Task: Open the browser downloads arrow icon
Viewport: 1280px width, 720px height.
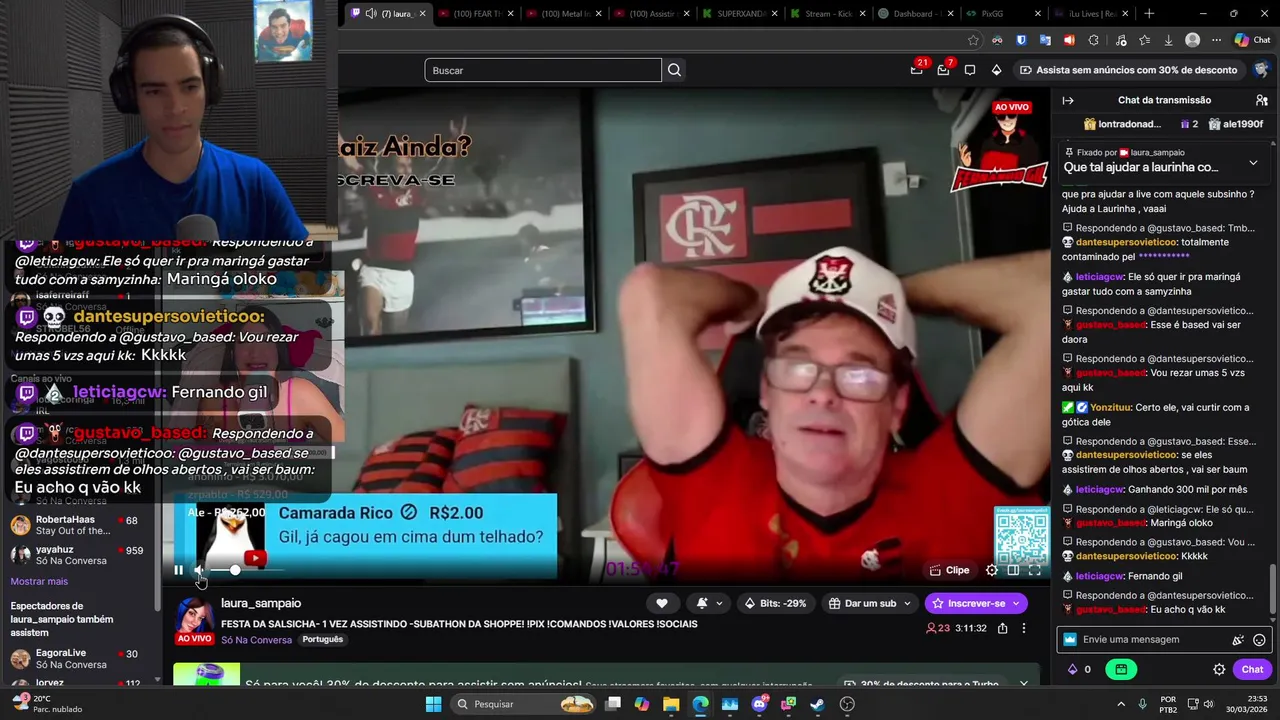Action: pyautogui.click(x=1168, y=40)
